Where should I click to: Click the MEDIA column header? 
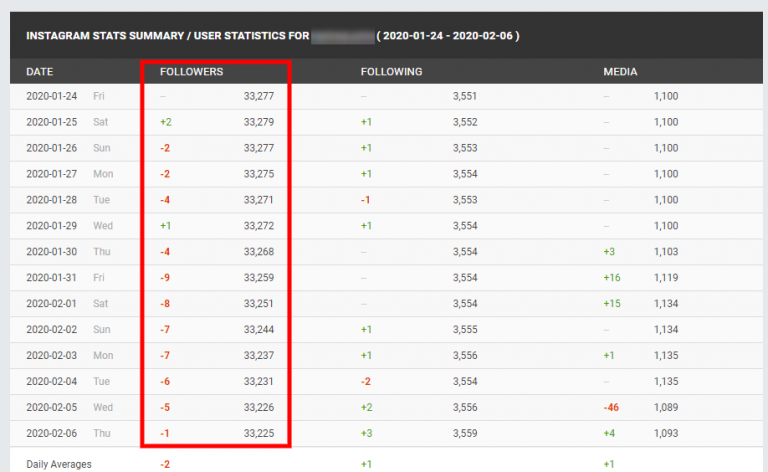point(620,72)
